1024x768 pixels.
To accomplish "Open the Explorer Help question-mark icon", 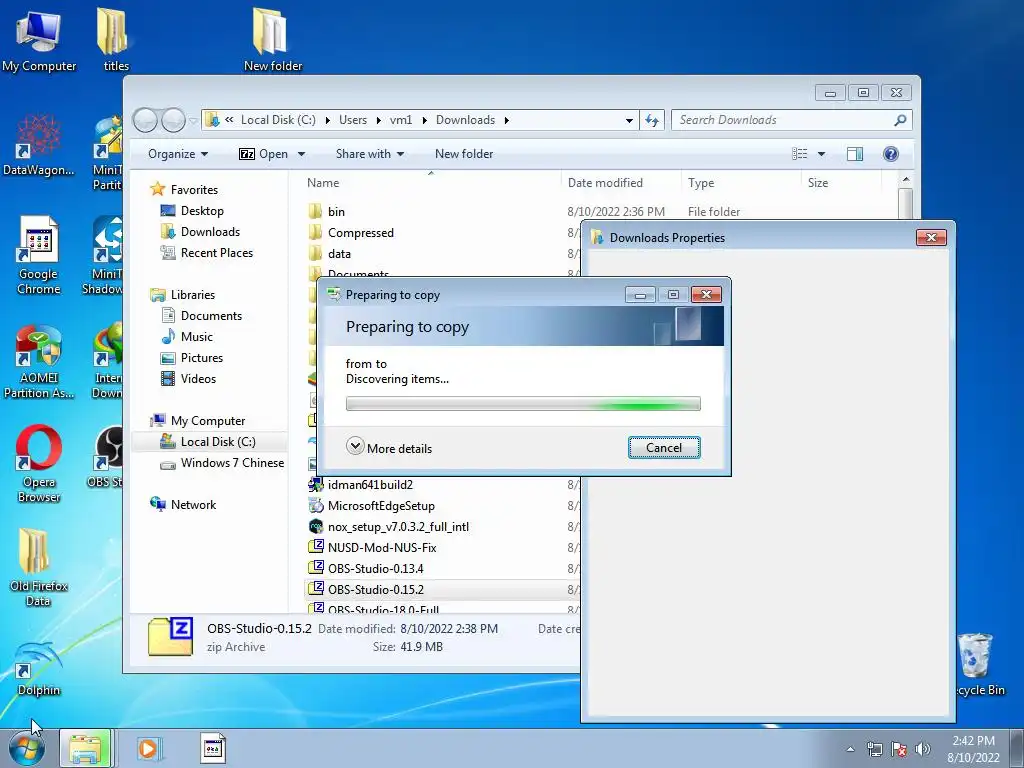I will click(x=890, y=154).
